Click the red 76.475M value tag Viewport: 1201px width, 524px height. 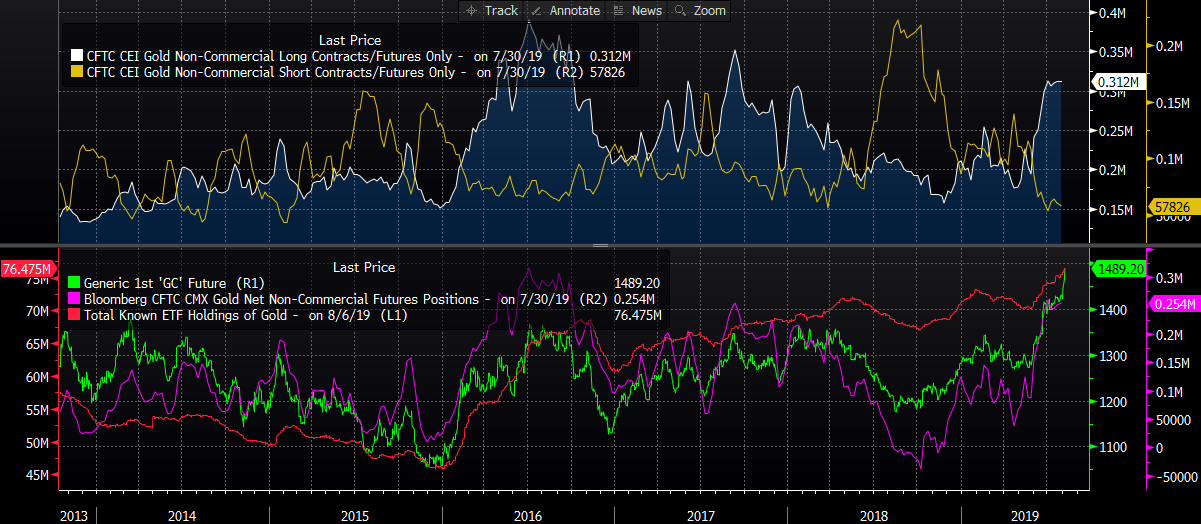(x=28, y=268)
